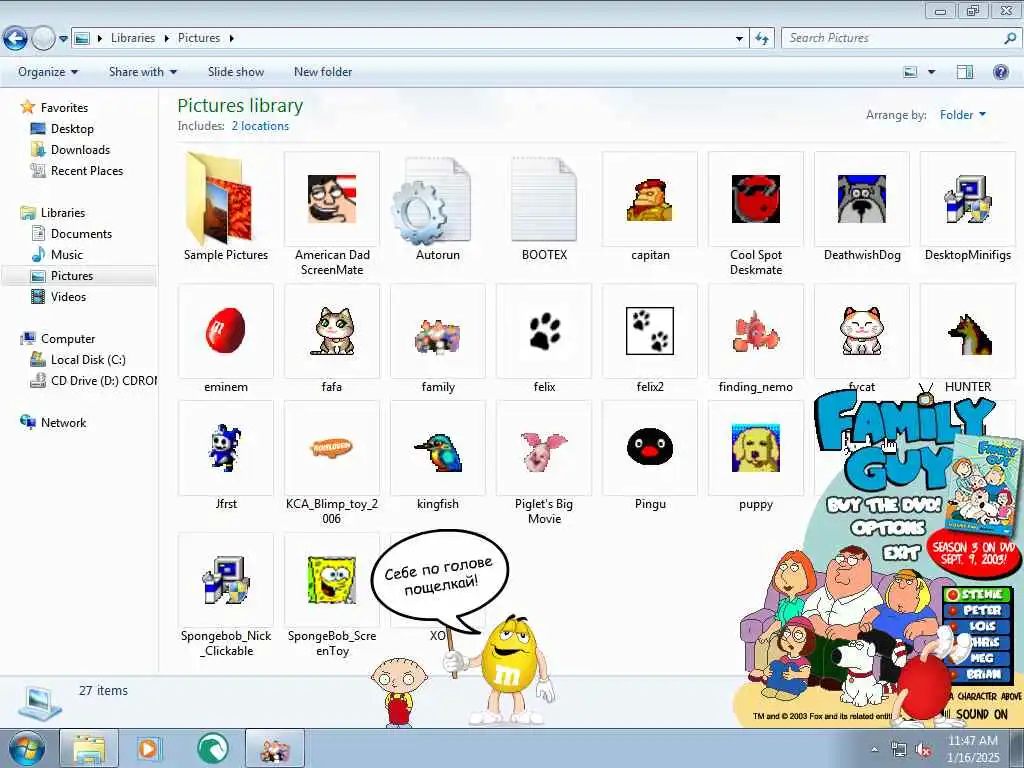Image resolution: width=1024 pixels, height=768 pixels.
Task: Select the eminem red M&M icon
Action: (x=225, y=331)
